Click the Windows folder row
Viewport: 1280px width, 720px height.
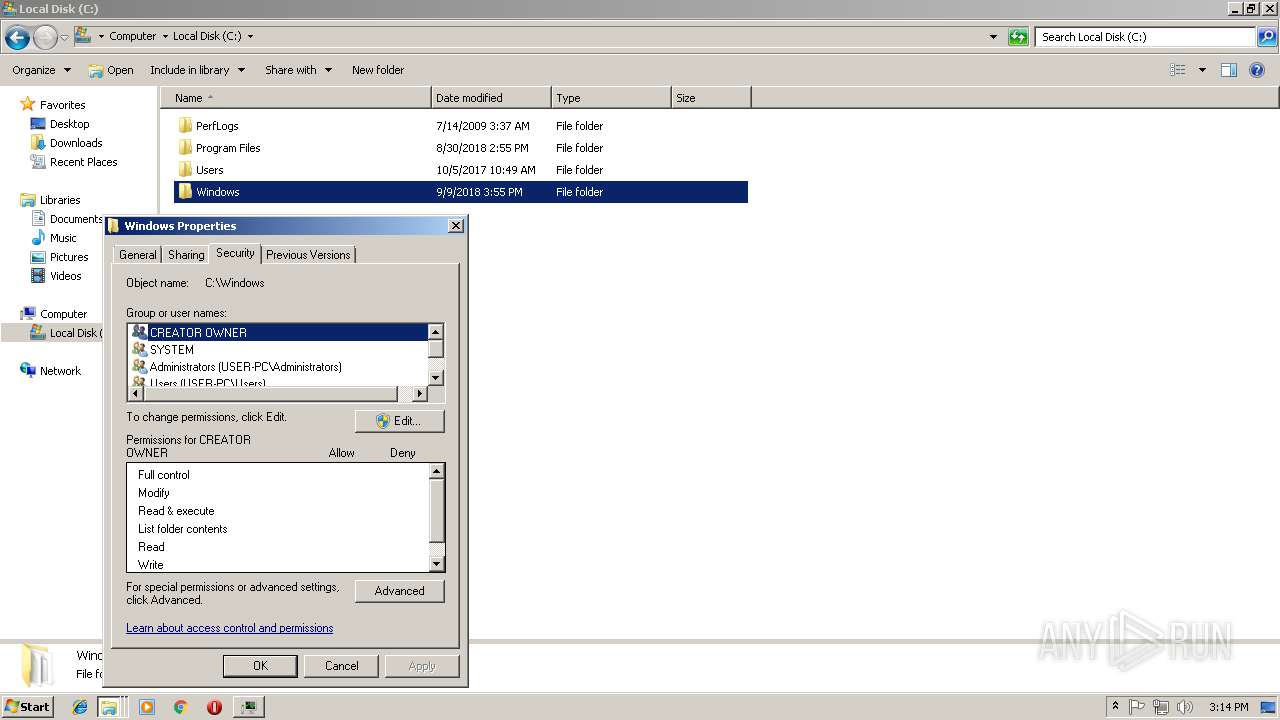[461, 192]
